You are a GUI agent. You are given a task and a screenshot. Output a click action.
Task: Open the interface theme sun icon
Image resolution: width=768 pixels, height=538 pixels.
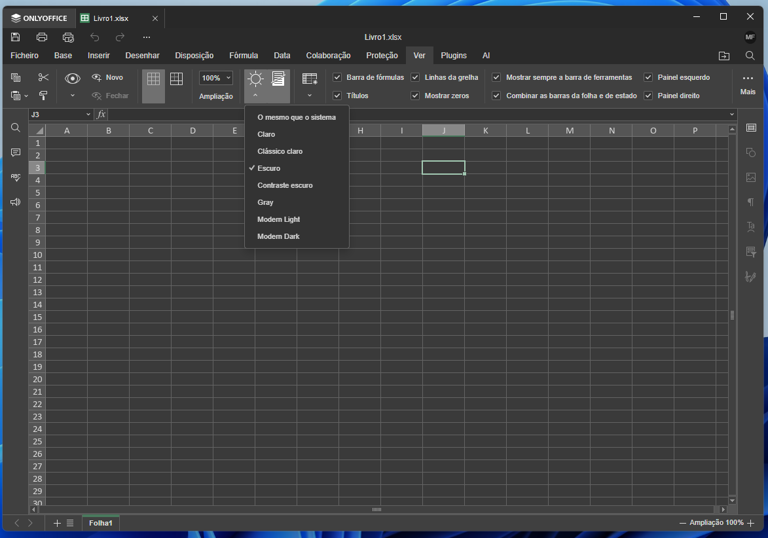pyautogui.click(x=255, y=79)
